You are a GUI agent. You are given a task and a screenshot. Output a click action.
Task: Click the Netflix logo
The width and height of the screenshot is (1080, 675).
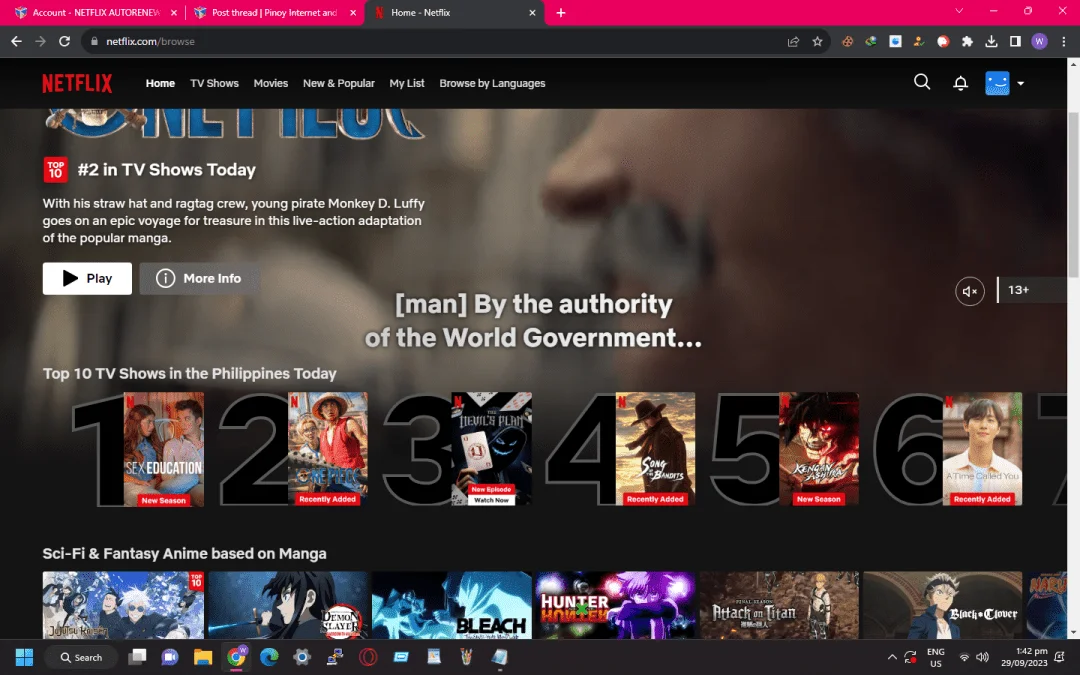[77, 83]
